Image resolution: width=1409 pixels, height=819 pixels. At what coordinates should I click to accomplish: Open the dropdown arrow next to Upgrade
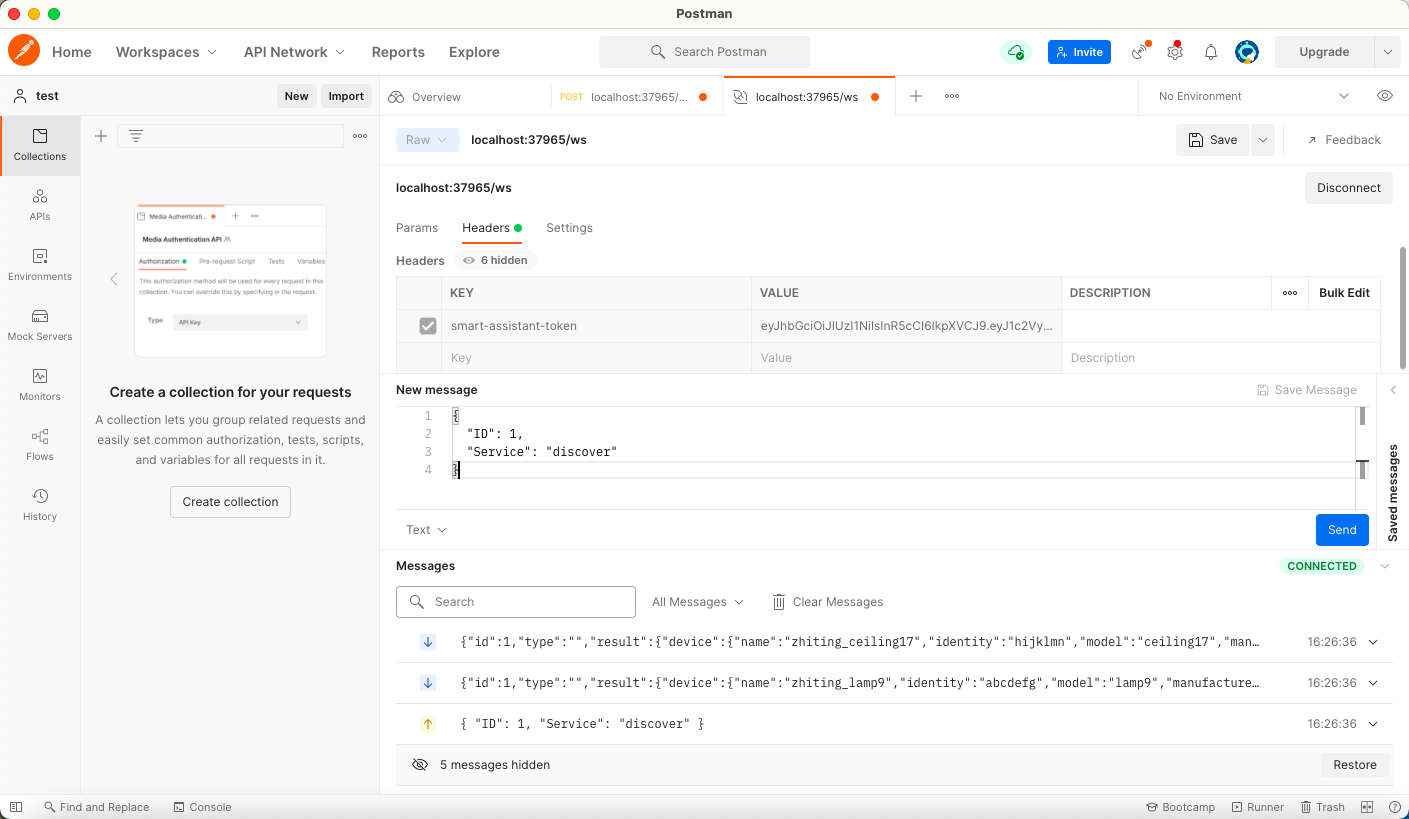pos(1387,52)
